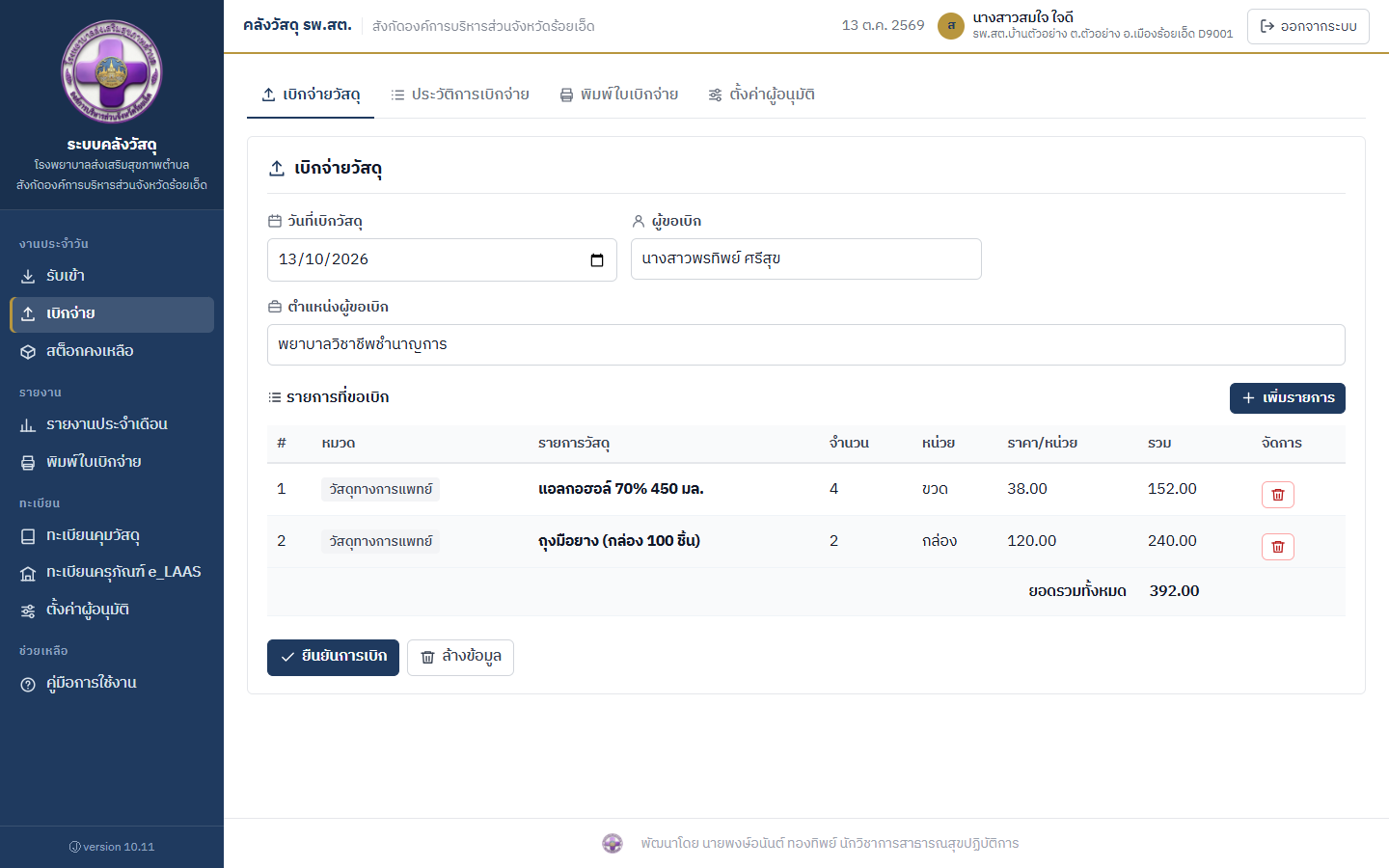The width and height of the screenshot is (1389, 868).
Task: Click เพิ่มรายการ add item button
Action: click(1288, 398)
